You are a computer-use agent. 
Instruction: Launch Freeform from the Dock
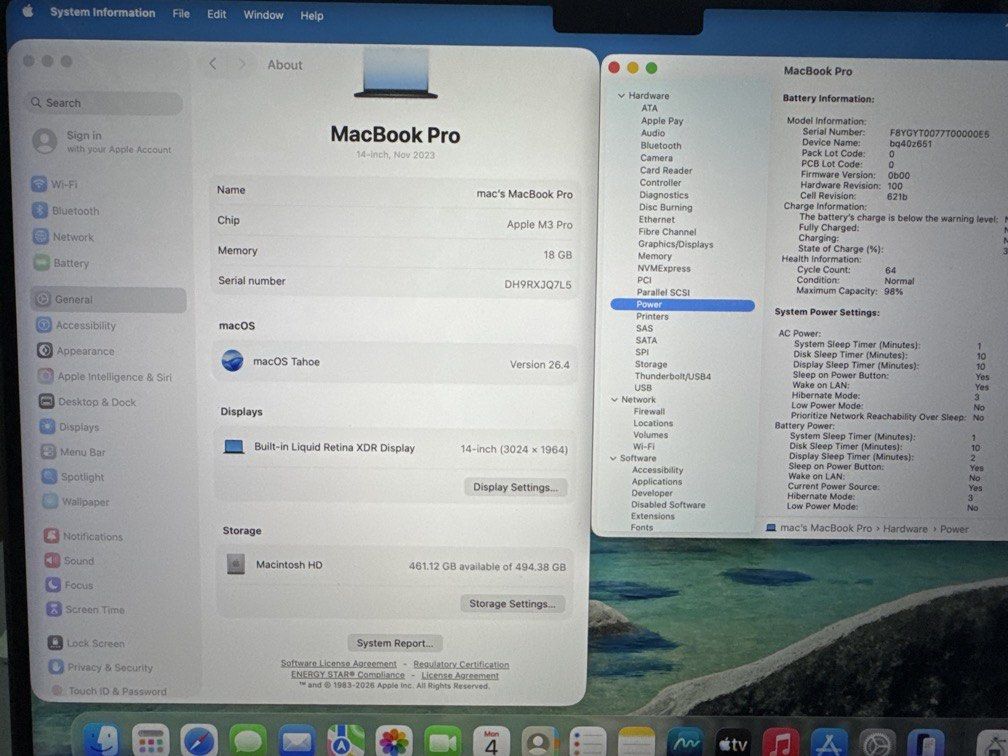(x=685, y=744)
